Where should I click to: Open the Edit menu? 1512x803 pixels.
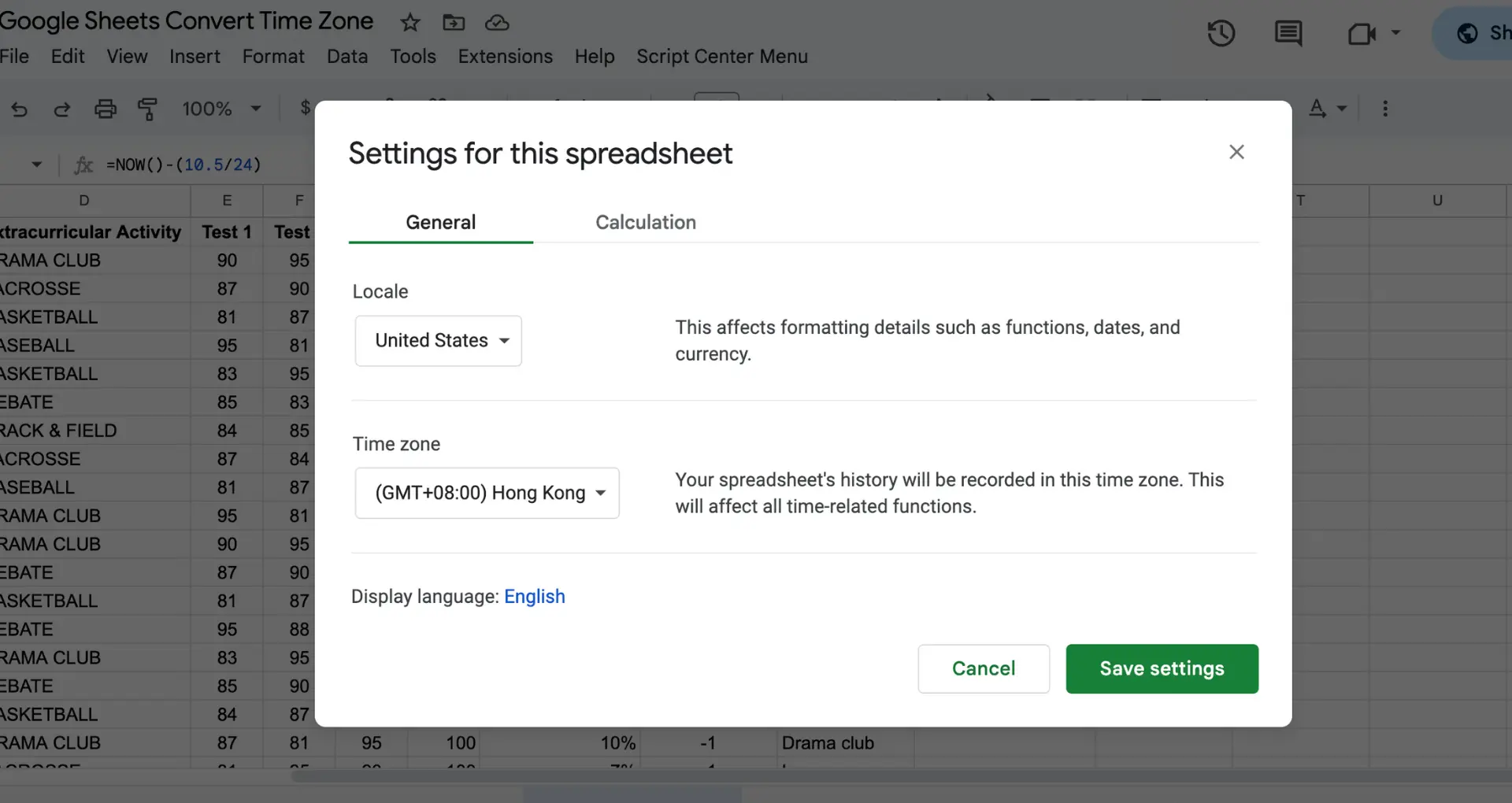click(68, 57)
